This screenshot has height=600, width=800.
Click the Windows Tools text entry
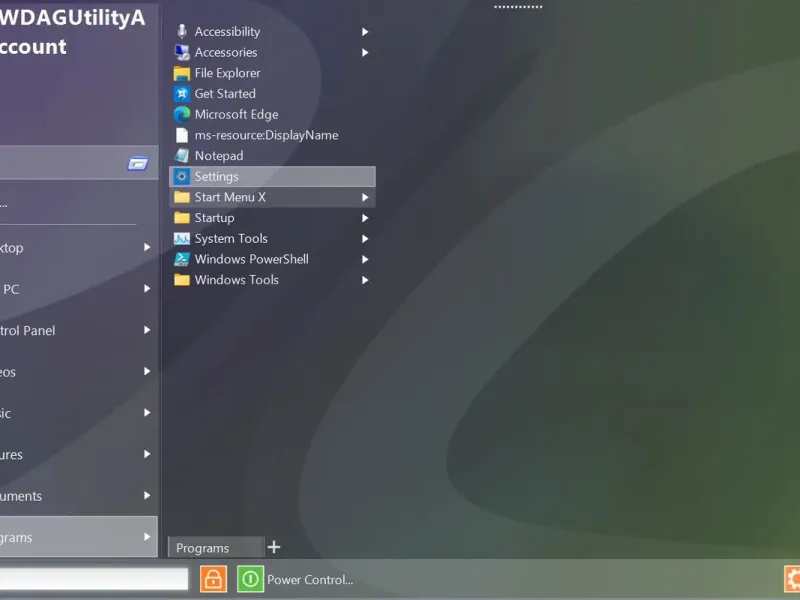click(237, 280)
